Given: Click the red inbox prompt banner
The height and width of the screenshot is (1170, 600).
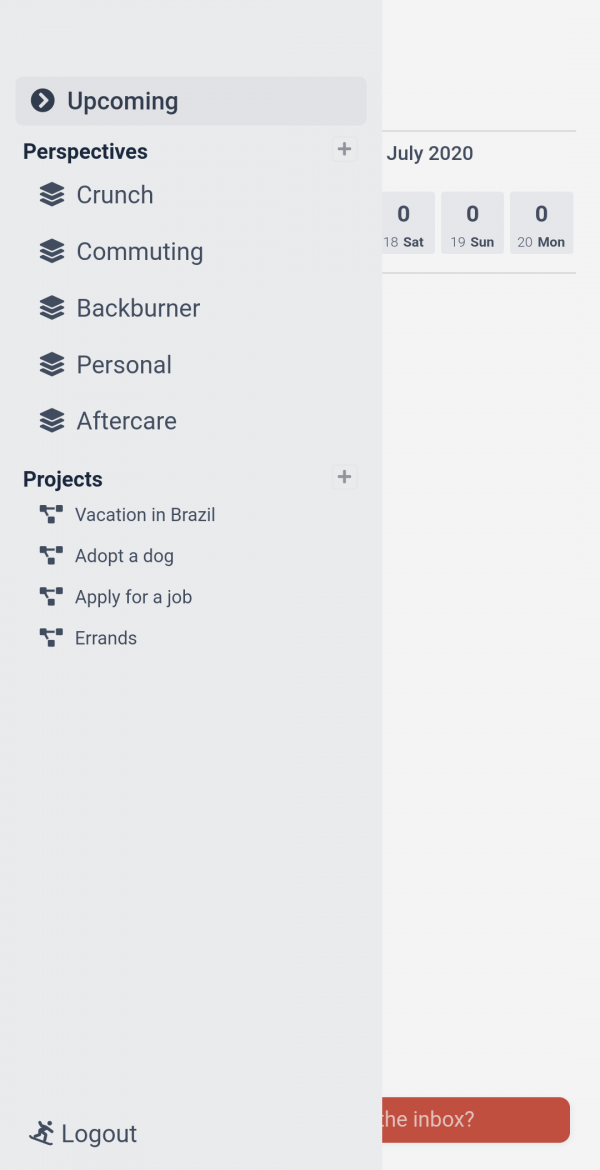Looking at the screenshot, I should tap(475, 1119).
